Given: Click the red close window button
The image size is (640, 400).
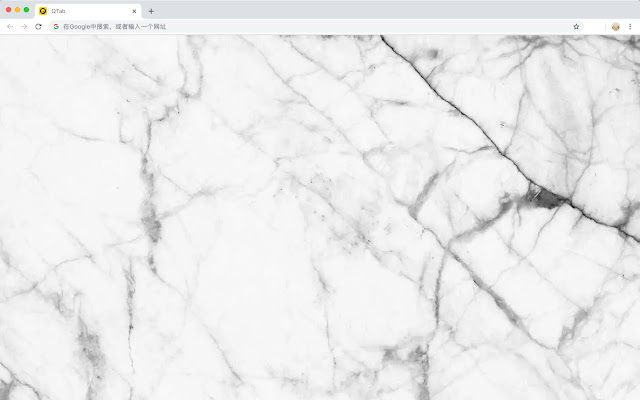Looking at the screenshot, I should pos(9,9).
